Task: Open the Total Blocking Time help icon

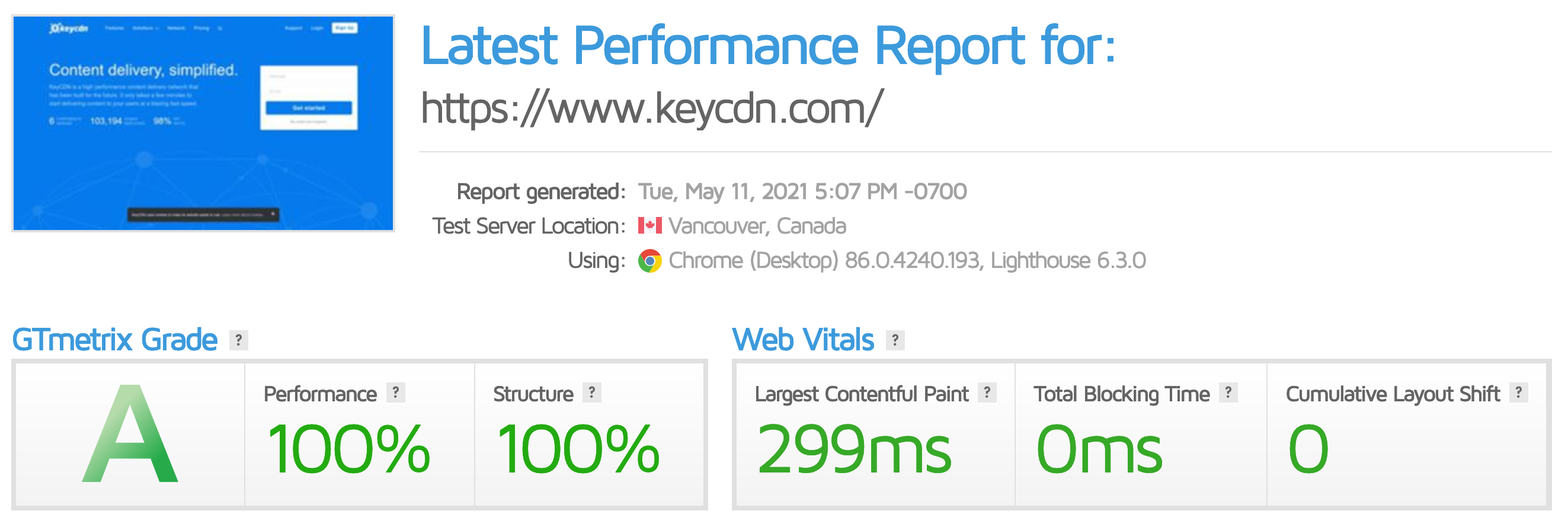Action: pyautogui.click(x=1228, y=392)
